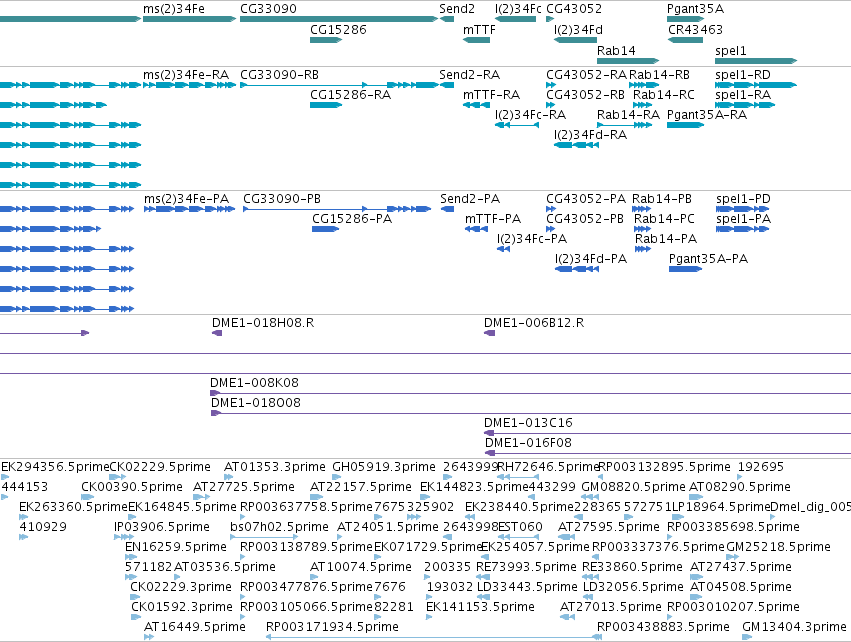Image resolution: width=851 pixels, height=642 pixels.
Task: Select the ms(2)34Fe gene feature
Action: coord(189,19)
